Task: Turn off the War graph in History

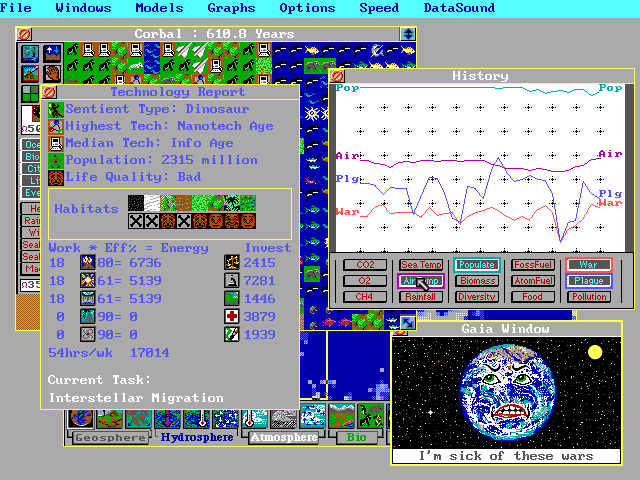Action: (x=589, y=264)
